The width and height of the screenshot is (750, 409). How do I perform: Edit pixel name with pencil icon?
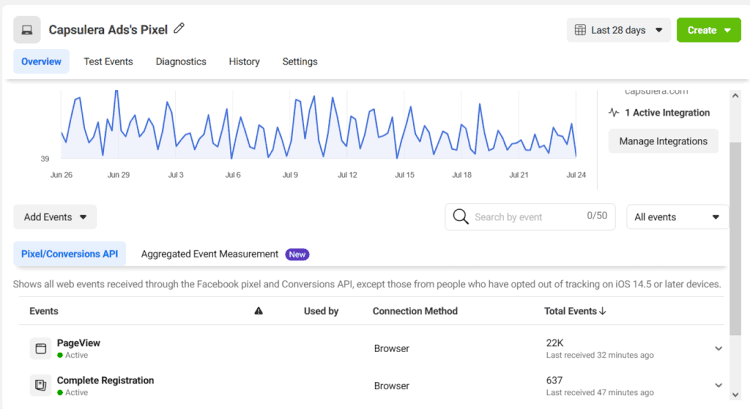(179, 29)
